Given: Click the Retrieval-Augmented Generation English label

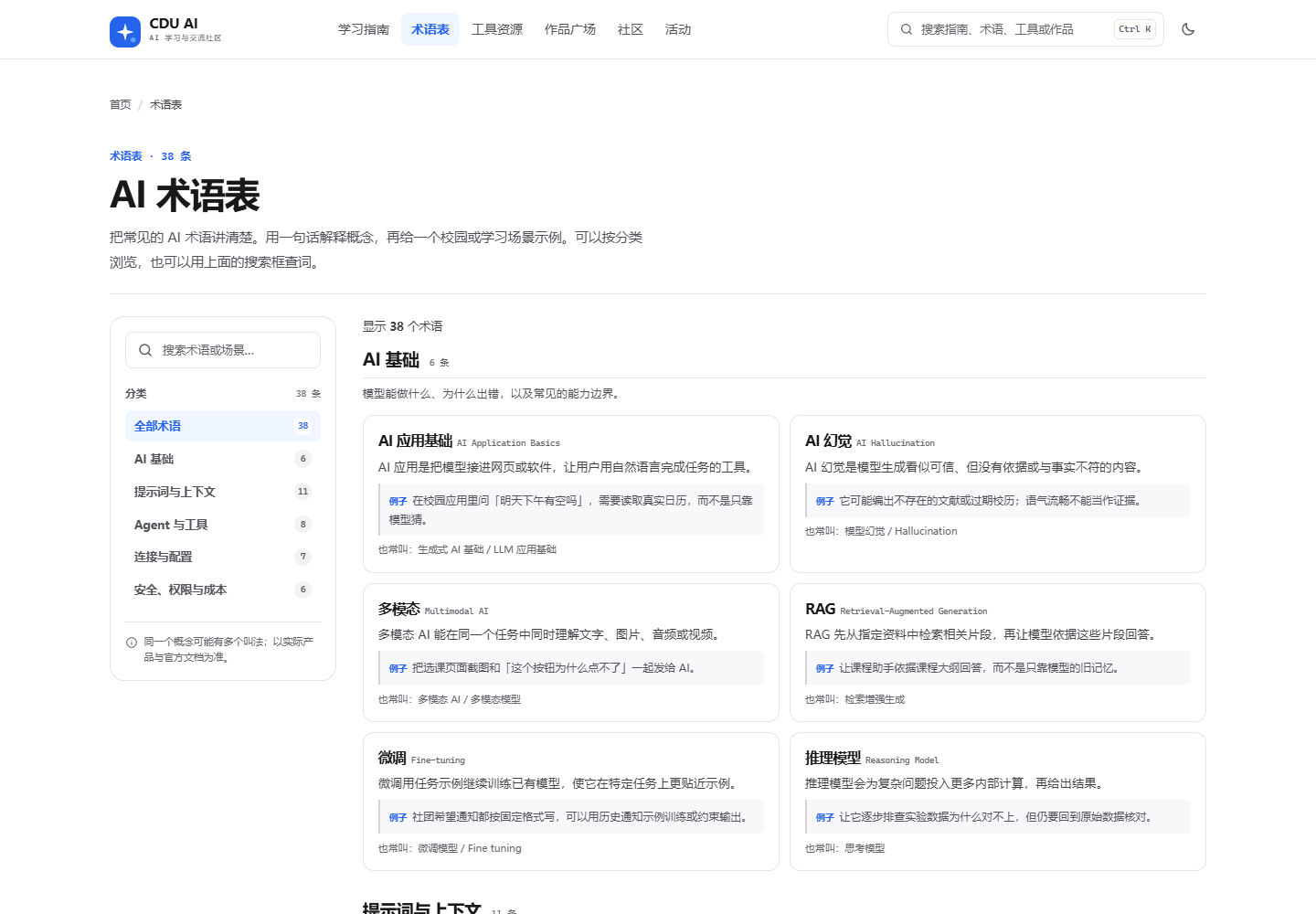Looking at the screenshot, I should point(914,611).
